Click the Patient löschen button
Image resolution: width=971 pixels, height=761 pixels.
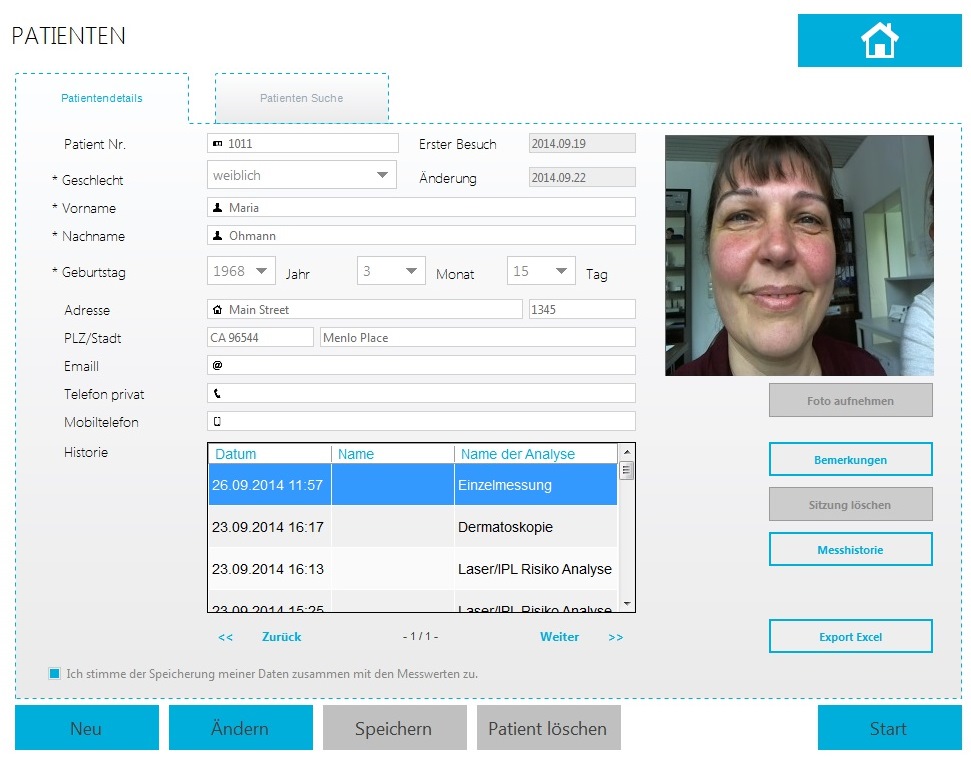(x=548, y=728)
